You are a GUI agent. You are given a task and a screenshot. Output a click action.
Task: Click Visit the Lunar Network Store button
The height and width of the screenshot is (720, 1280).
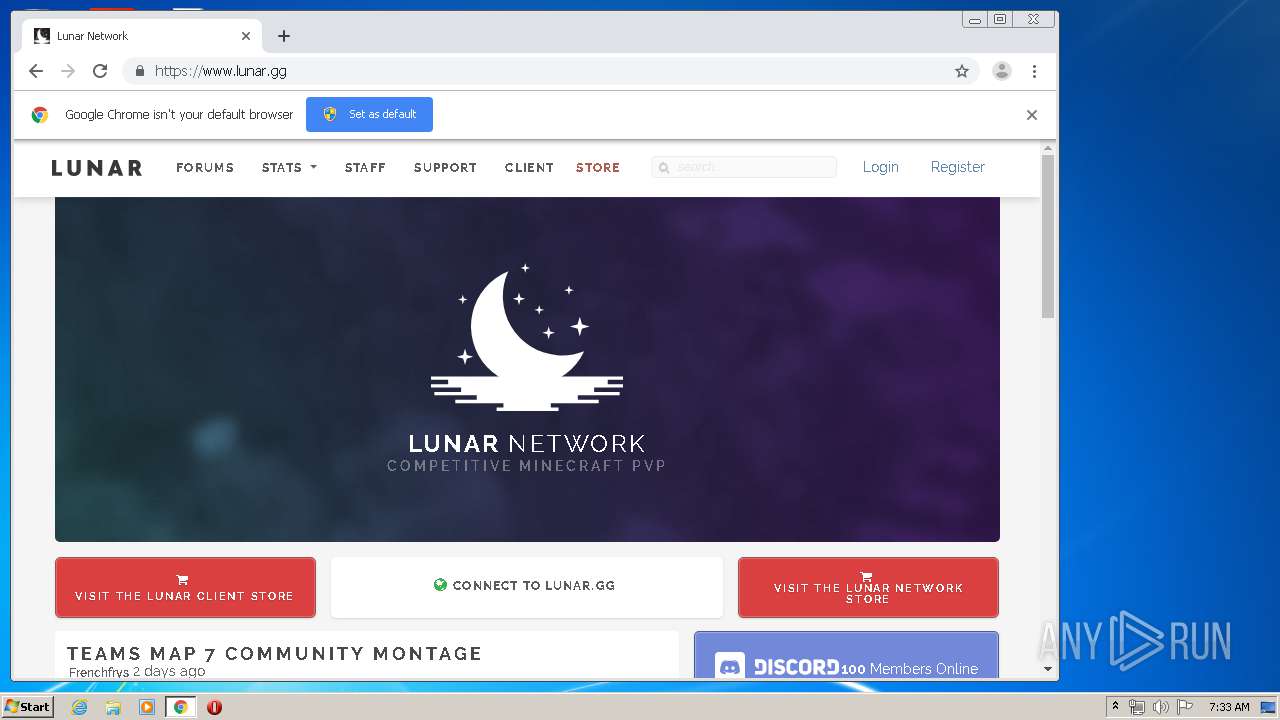tap(868, 588)
